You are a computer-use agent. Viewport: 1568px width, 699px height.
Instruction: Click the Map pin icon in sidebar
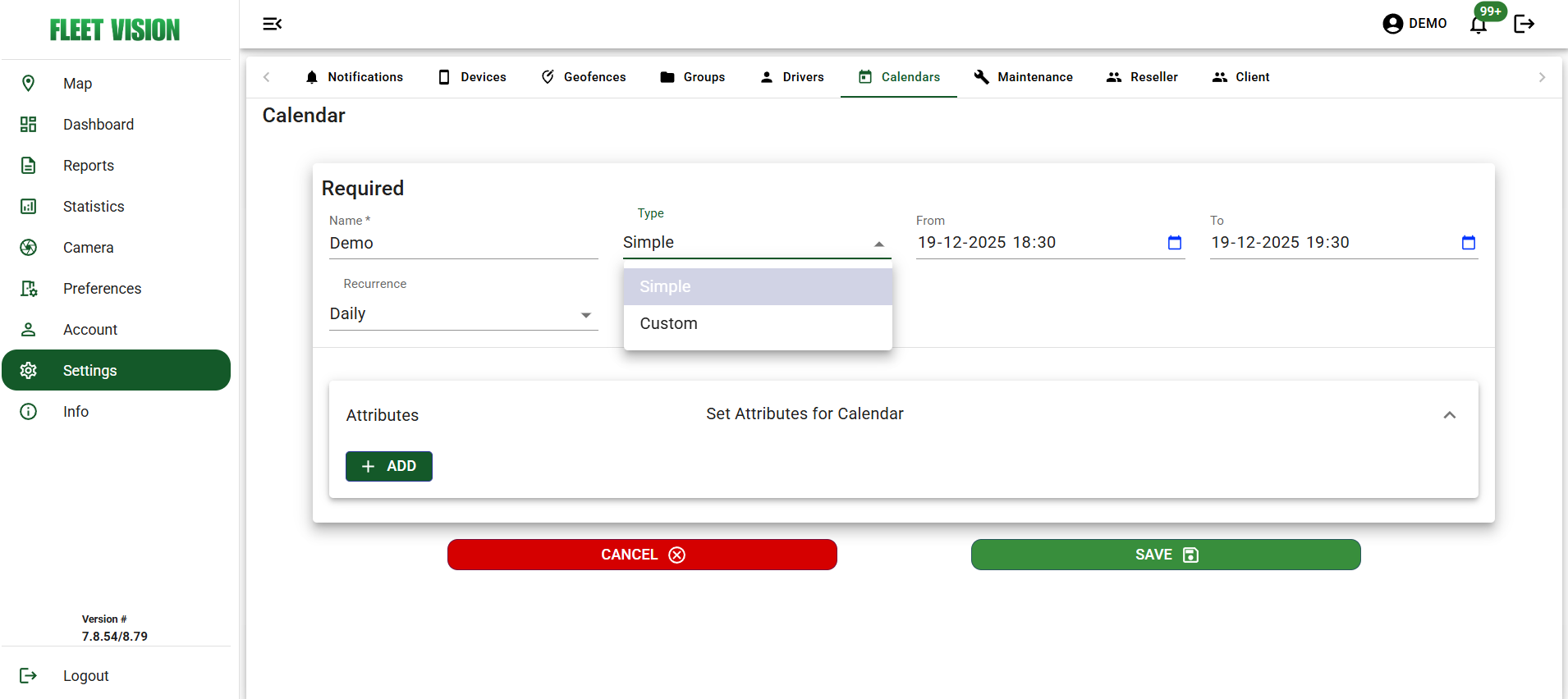[28, 83]
